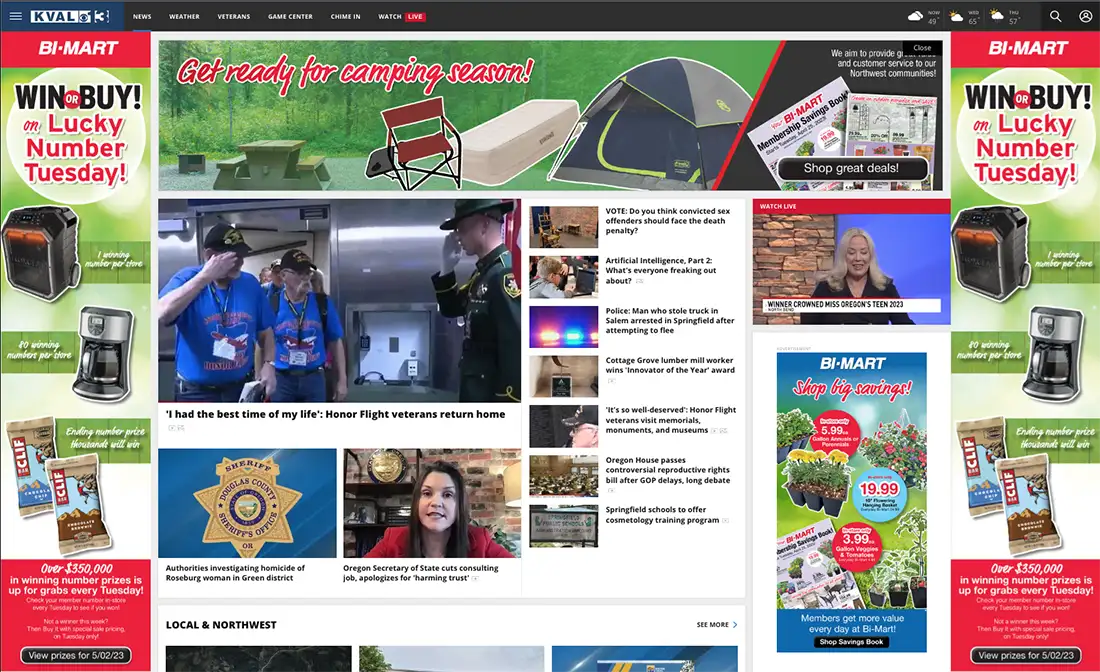Click the KVAL 13 logo
Image resolution: width=1100 pixels, height=672 pixels.
click(70, 16)
